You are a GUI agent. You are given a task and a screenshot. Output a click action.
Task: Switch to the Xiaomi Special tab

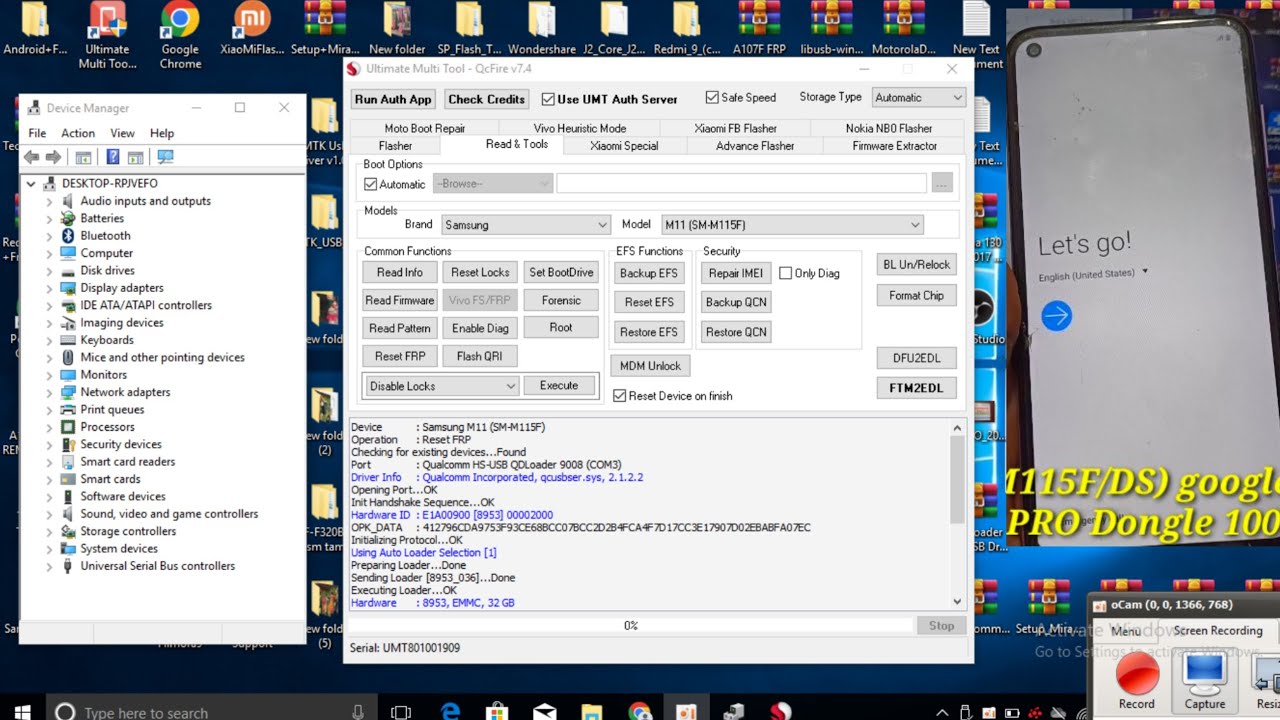point(624,146)
